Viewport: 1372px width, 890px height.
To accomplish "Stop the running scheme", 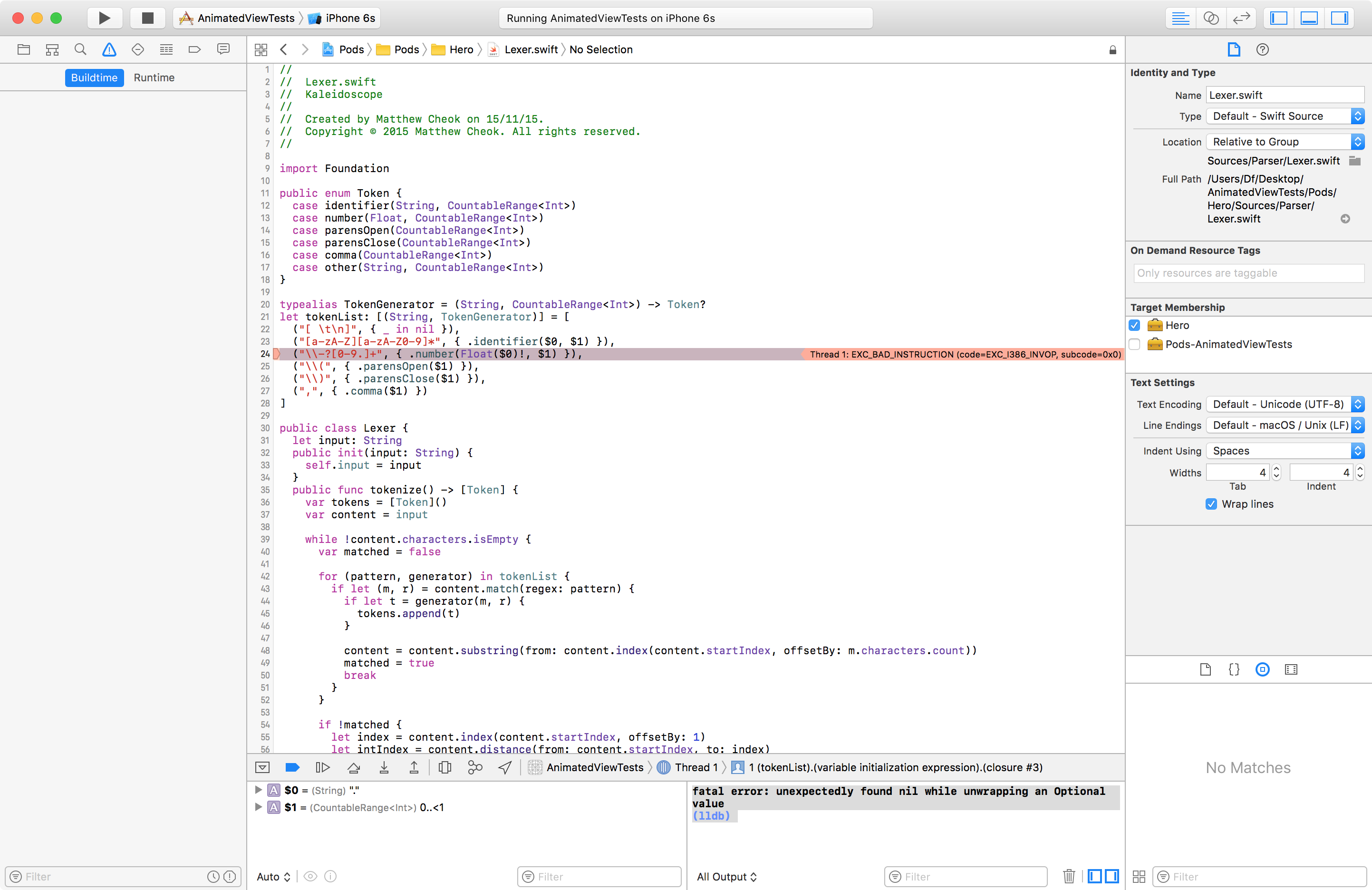I will [147, 18].
